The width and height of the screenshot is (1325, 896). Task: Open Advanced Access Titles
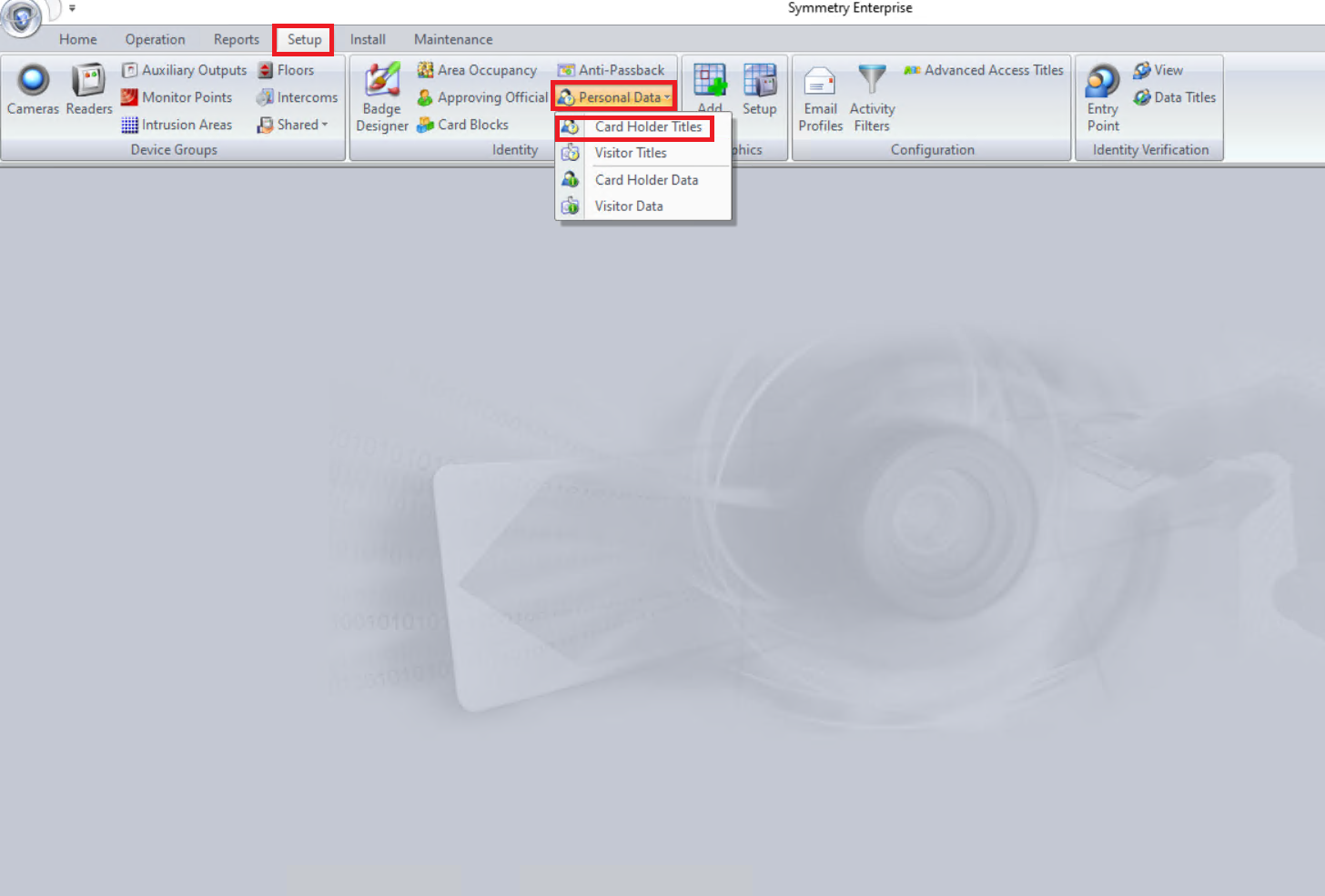[984, 70]
